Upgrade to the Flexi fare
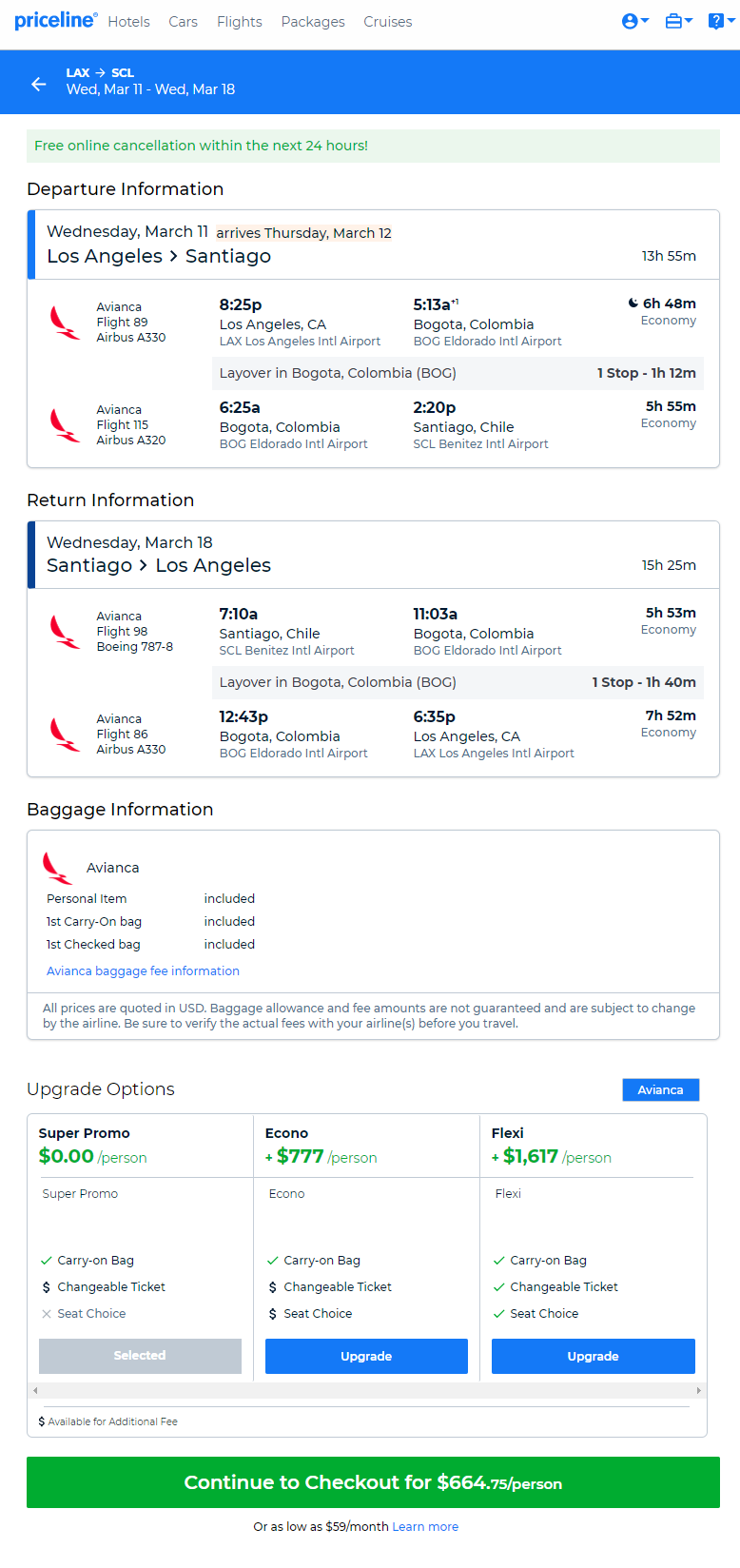The image size is (740, 1568). click(x=594, y=1356)
